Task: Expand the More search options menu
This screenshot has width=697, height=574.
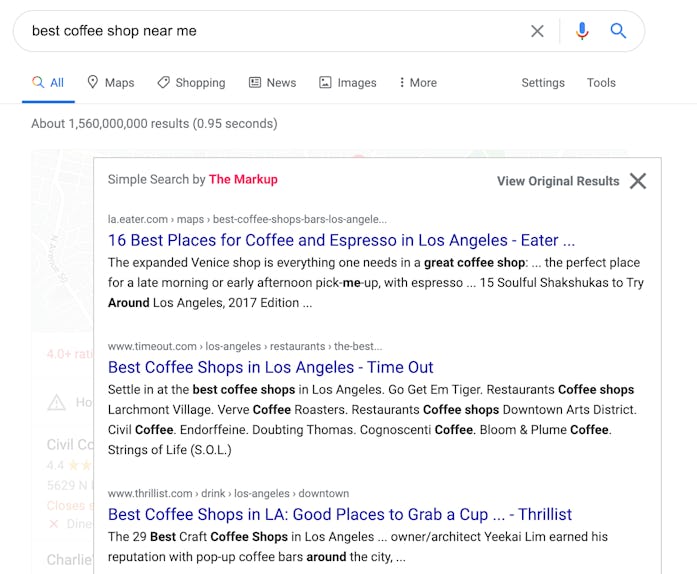Action: [x=418, y=83]
